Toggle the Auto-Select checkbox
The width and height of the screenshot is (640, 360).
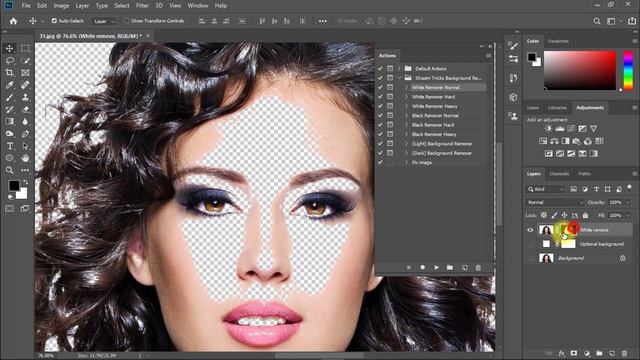(x=54, y=21)
